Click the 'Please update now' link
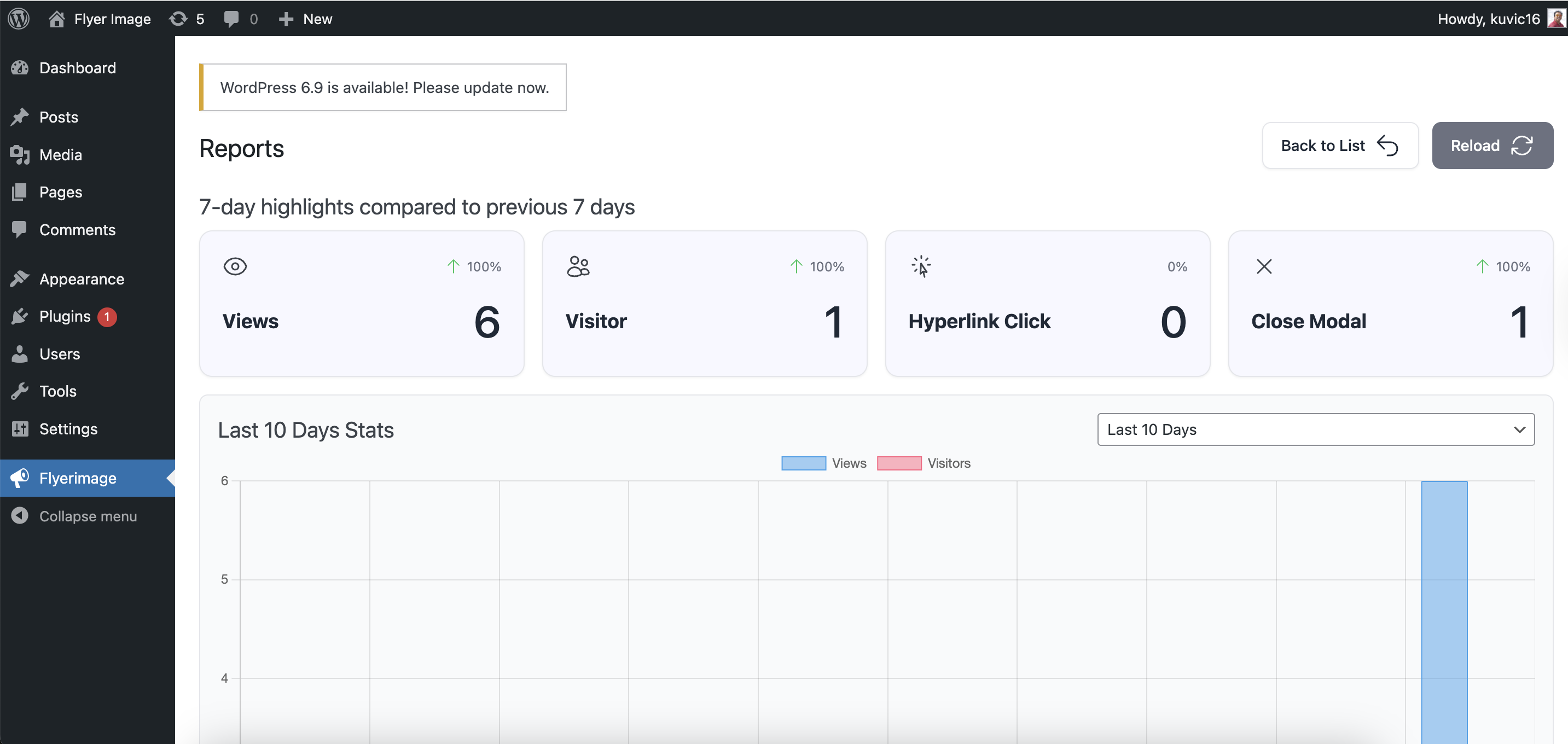Screen dimensions: 1568x744 [x=480, y=88]
